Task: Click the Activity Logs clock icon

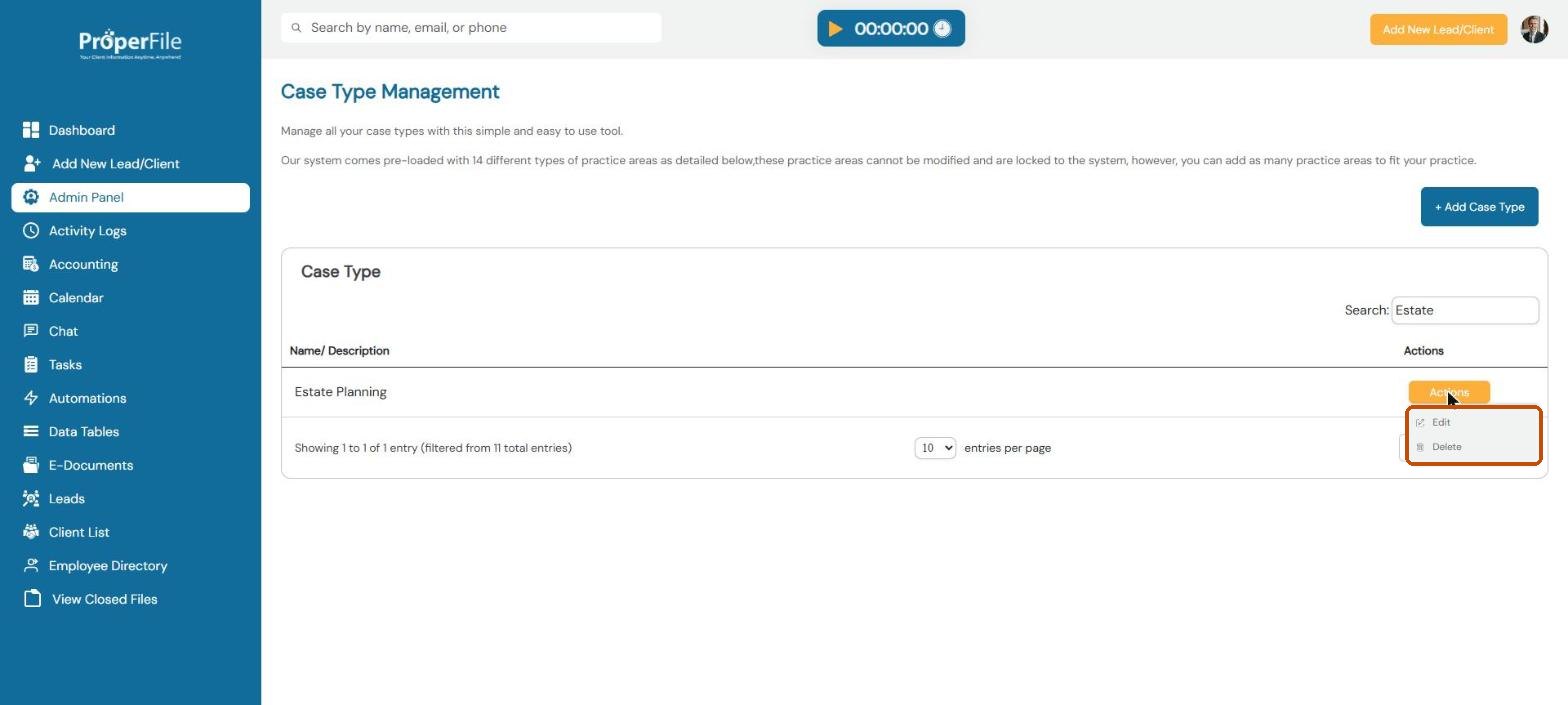Action: tap(31, 231)
